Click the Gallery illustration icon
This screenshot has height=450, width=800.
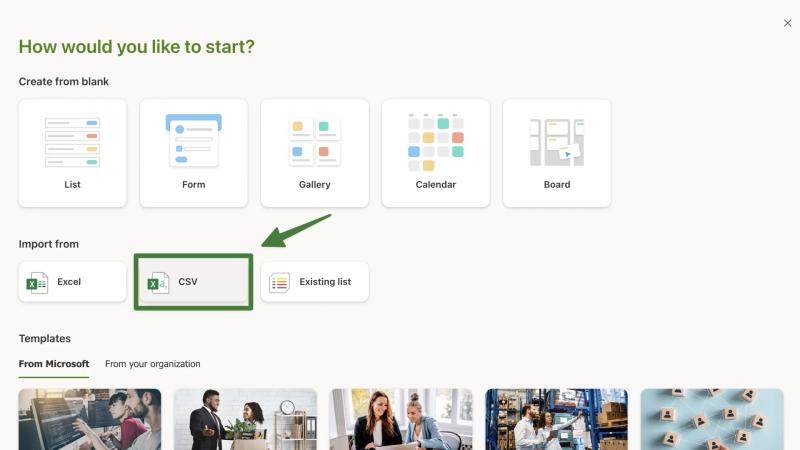pyautogui.click(x=315, y=142)
